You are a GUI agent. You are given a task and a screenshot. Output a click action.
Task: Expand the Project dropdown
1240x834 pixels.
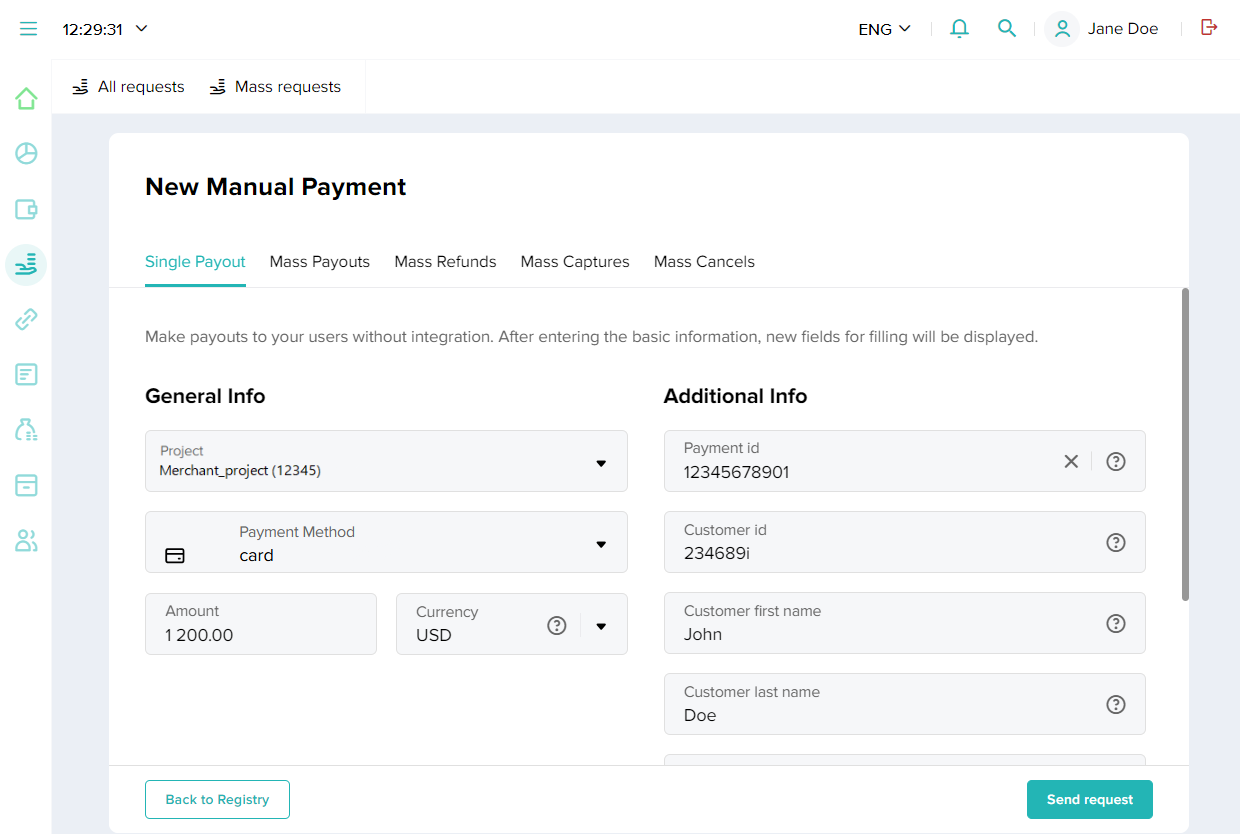click(x=601, y=463)
